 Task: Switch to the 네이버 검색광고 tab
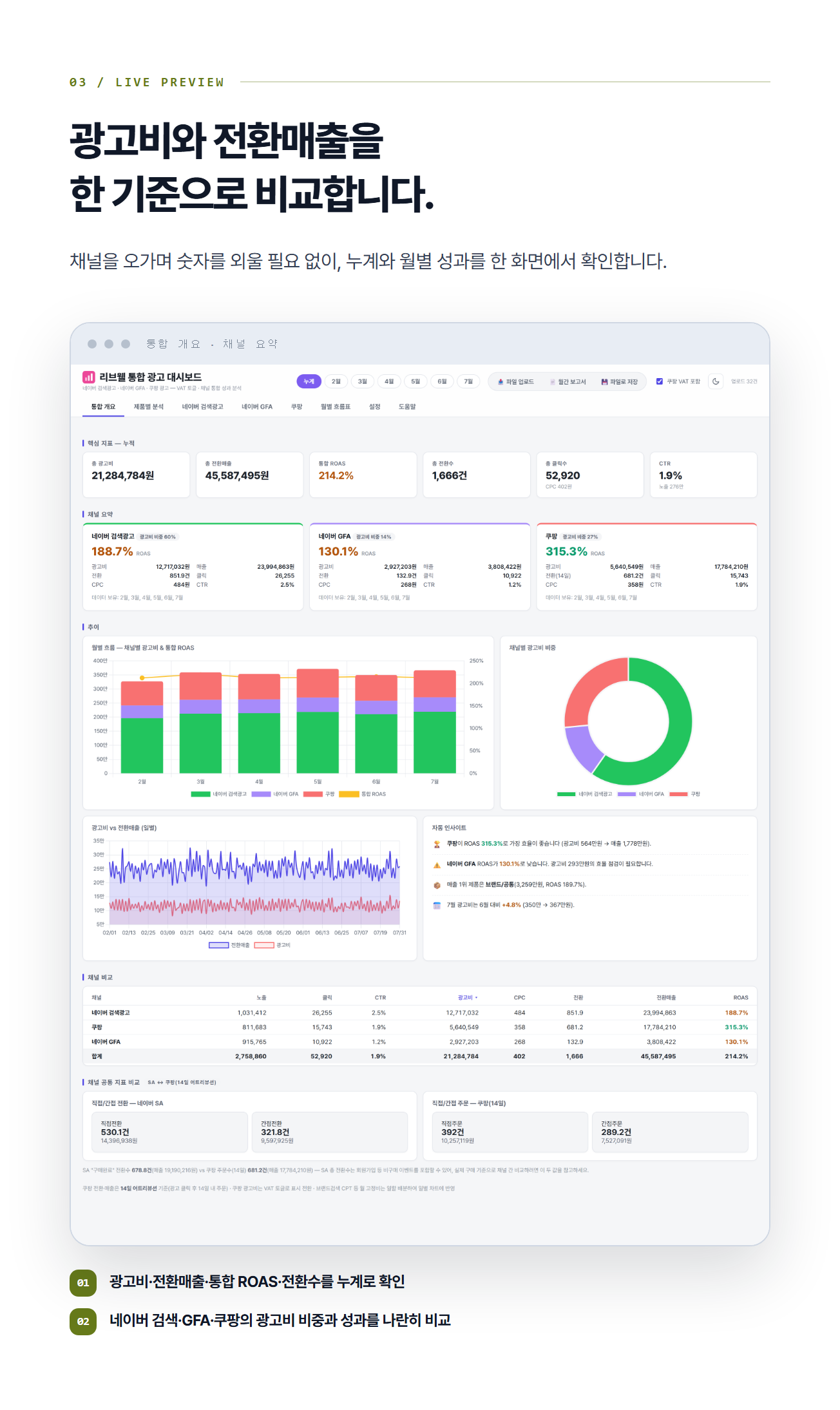pos(202,407)
